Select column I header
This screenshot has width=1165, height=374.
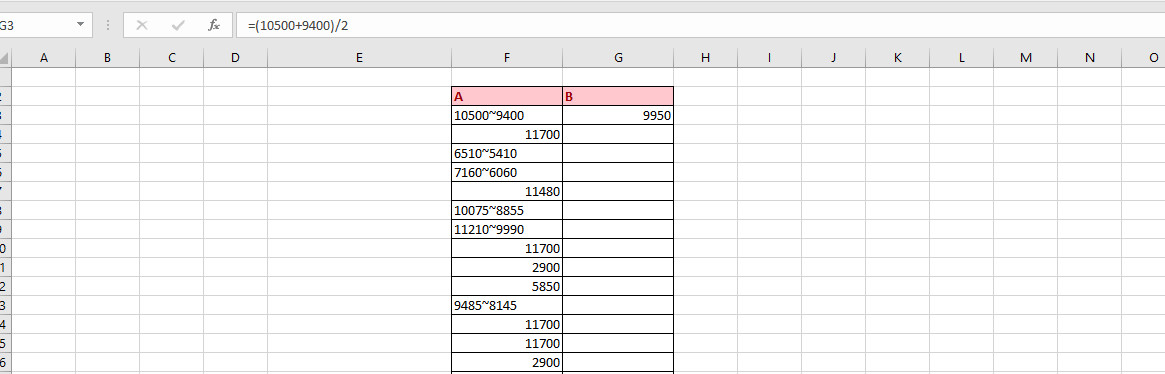[770, 57]
